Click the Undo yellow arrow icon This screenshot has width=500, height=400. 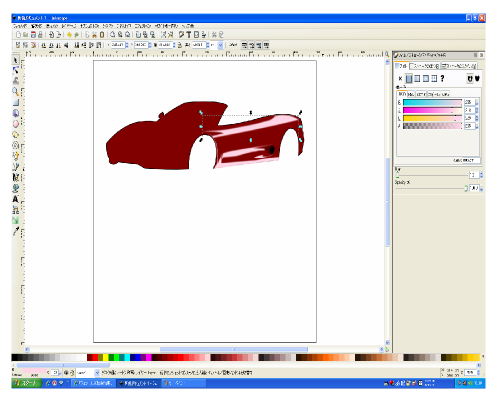69,34
